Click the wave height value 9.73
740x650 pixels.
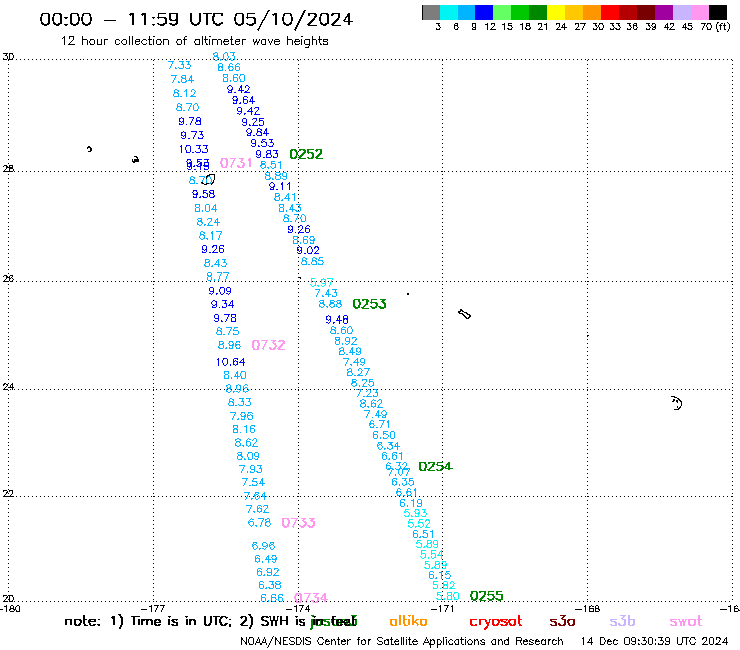[x=192, y=135]
